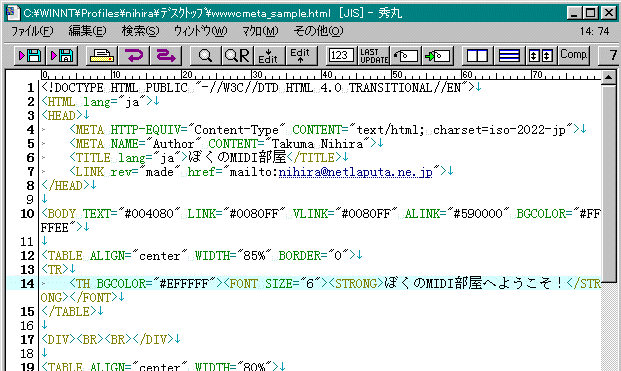Click BGCOLOR="#EFFFFF" on line 14
Image resolution: width=621 pixels, height=371 pixels.
[156, 283]
